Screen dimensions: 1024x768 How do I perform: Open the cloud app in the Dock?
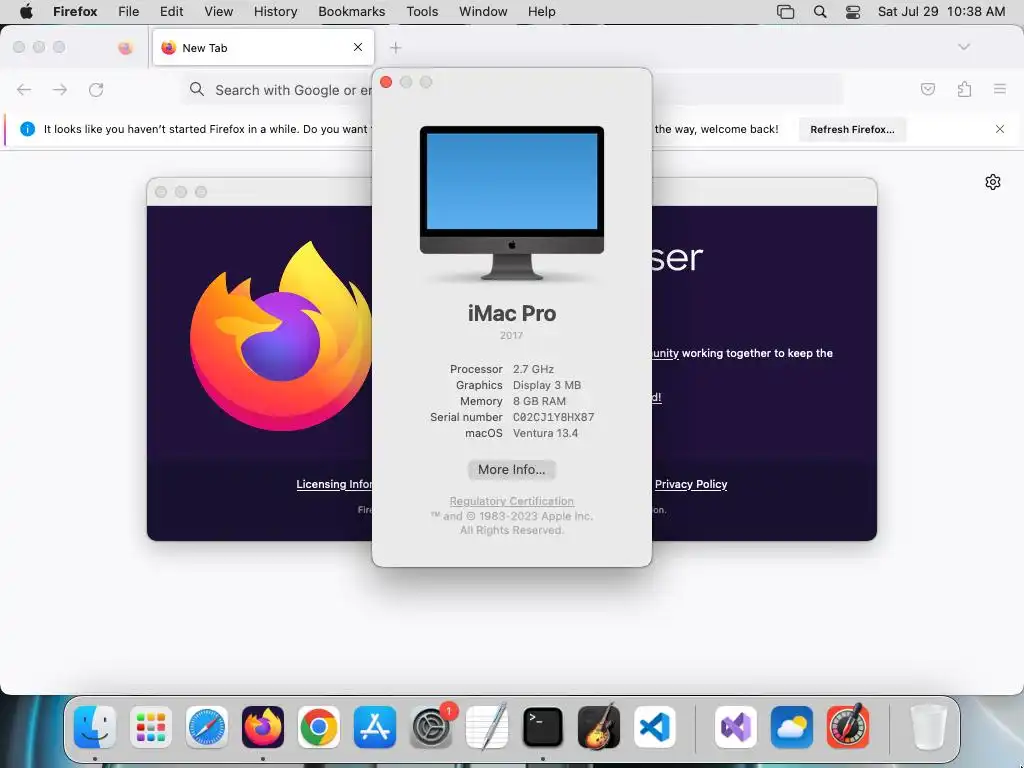(792, 727)
